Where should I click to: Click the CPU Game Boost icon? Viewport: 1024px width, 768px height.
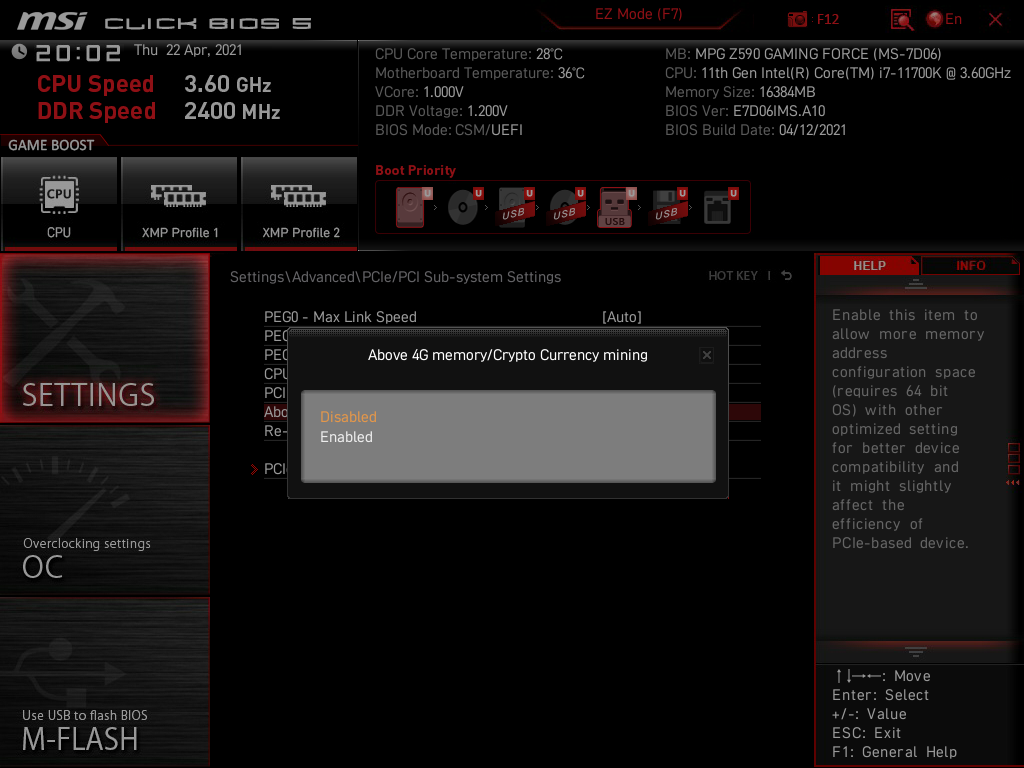pos(59,204)
